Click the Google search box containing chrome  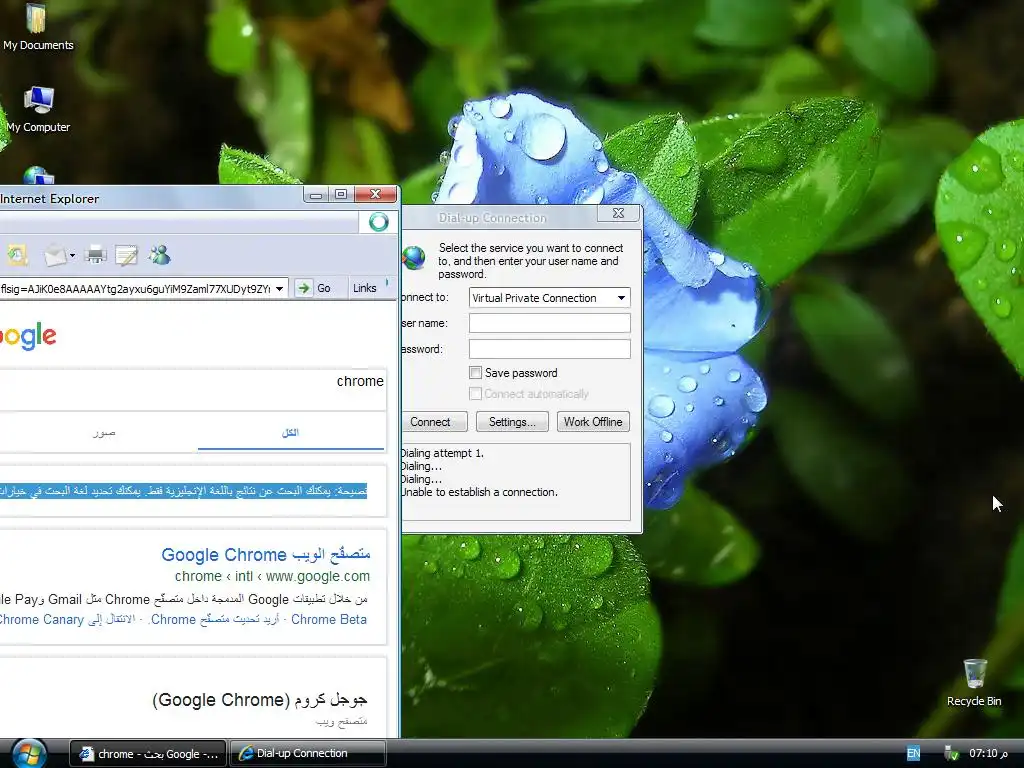(192, 389)
